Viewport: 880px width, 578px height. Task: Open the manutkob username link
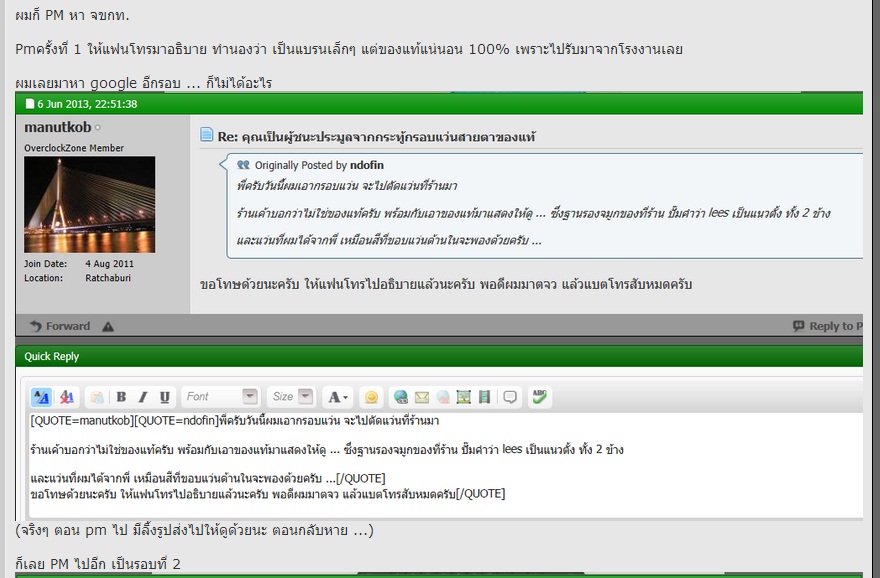(58, 127)
